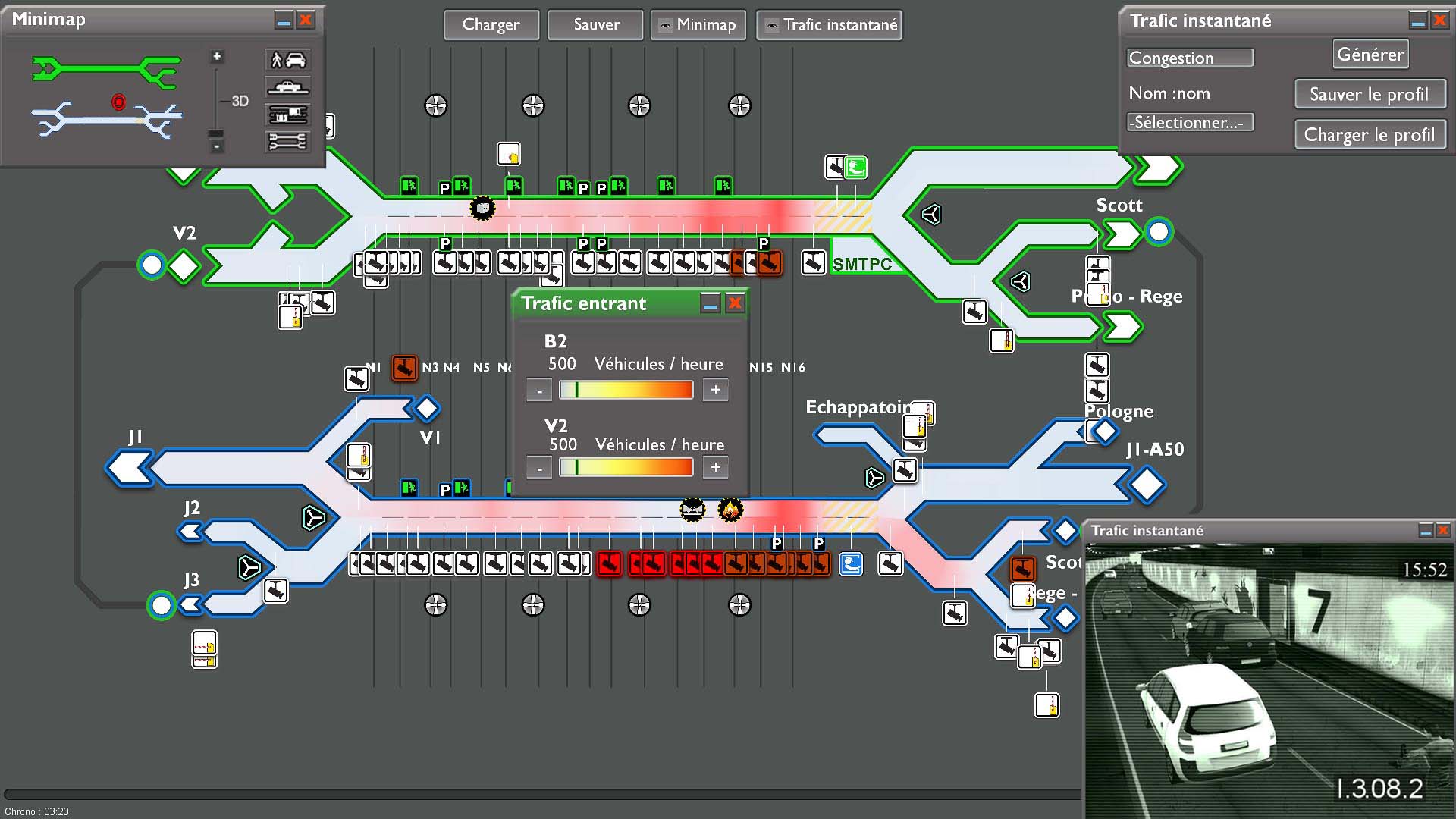
Task: Open the -Sélectionner...- profile dropdown
Action: [1190, 122]
